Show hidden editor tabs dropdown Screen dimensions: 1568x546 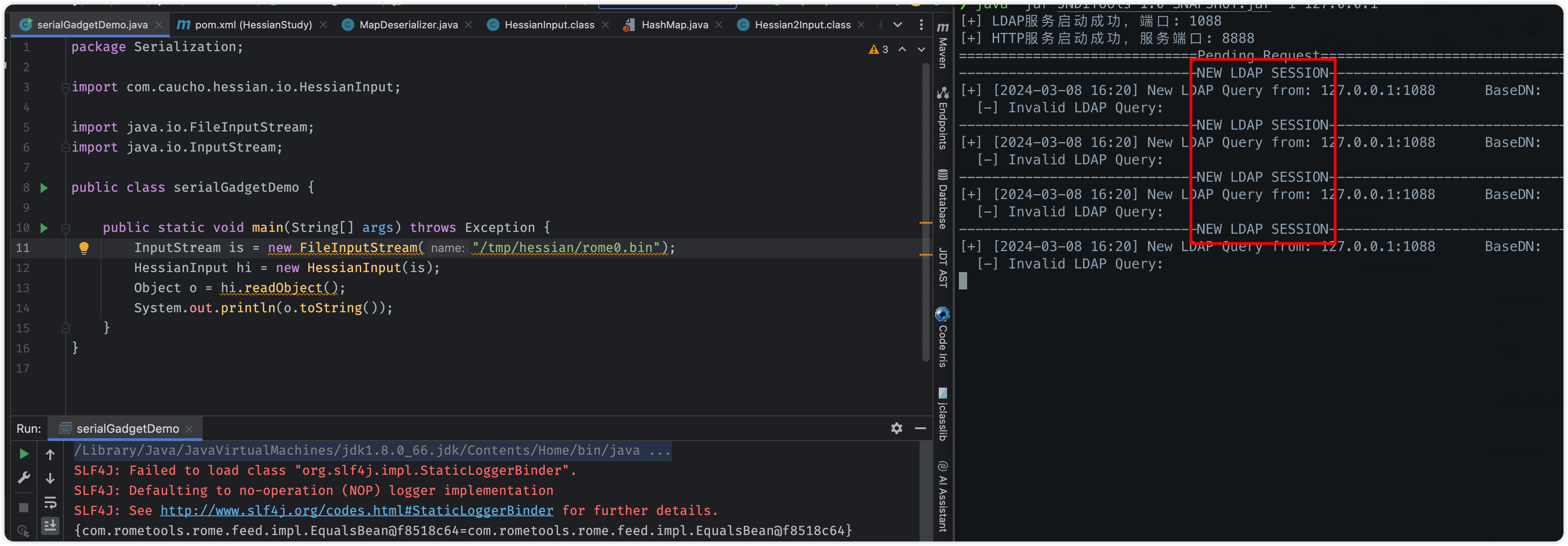tap(897, 25)
